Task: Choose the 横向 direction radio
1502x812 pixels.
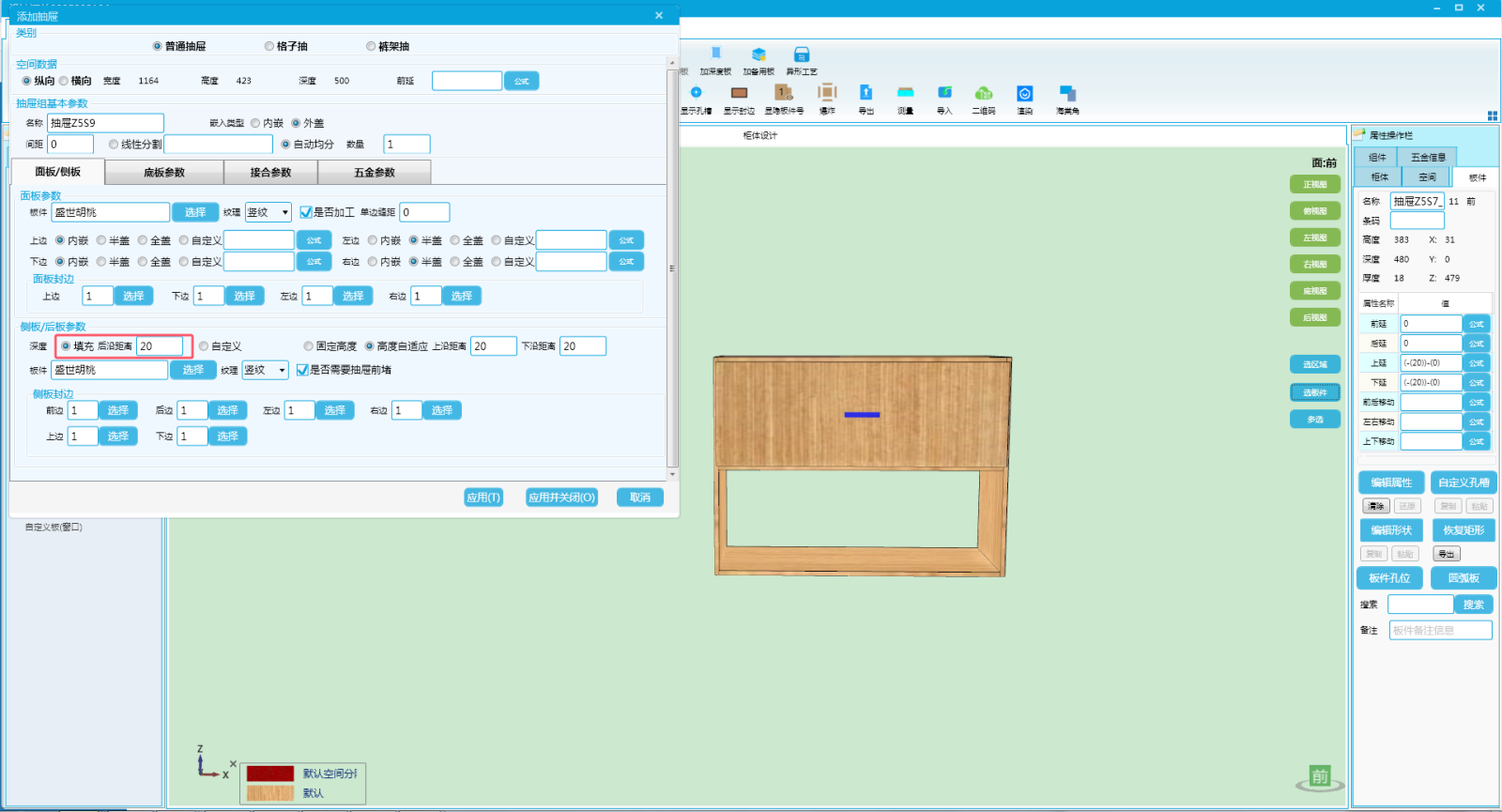Action: coord(64,81)
